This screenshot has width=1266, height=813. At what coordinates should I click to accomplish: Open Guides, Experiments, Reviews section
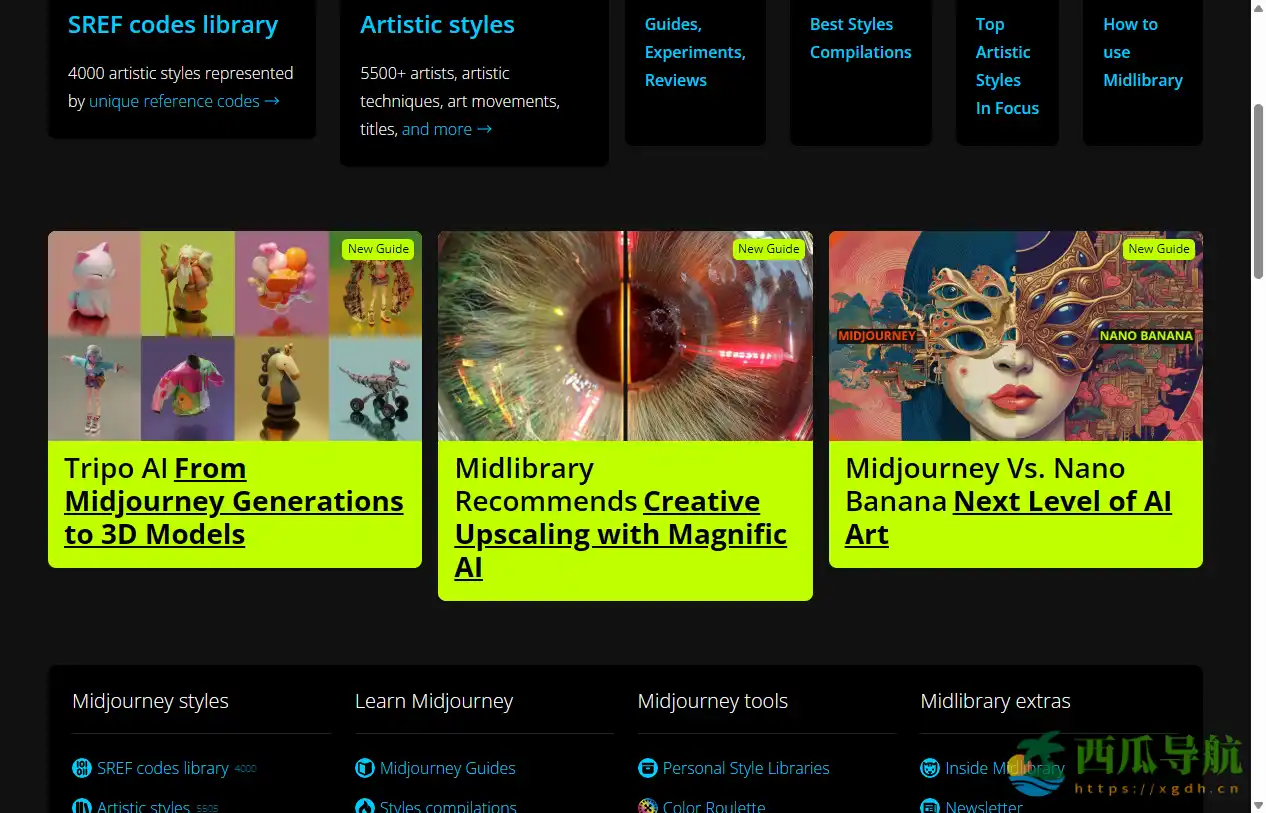click(x=694, y=52)
